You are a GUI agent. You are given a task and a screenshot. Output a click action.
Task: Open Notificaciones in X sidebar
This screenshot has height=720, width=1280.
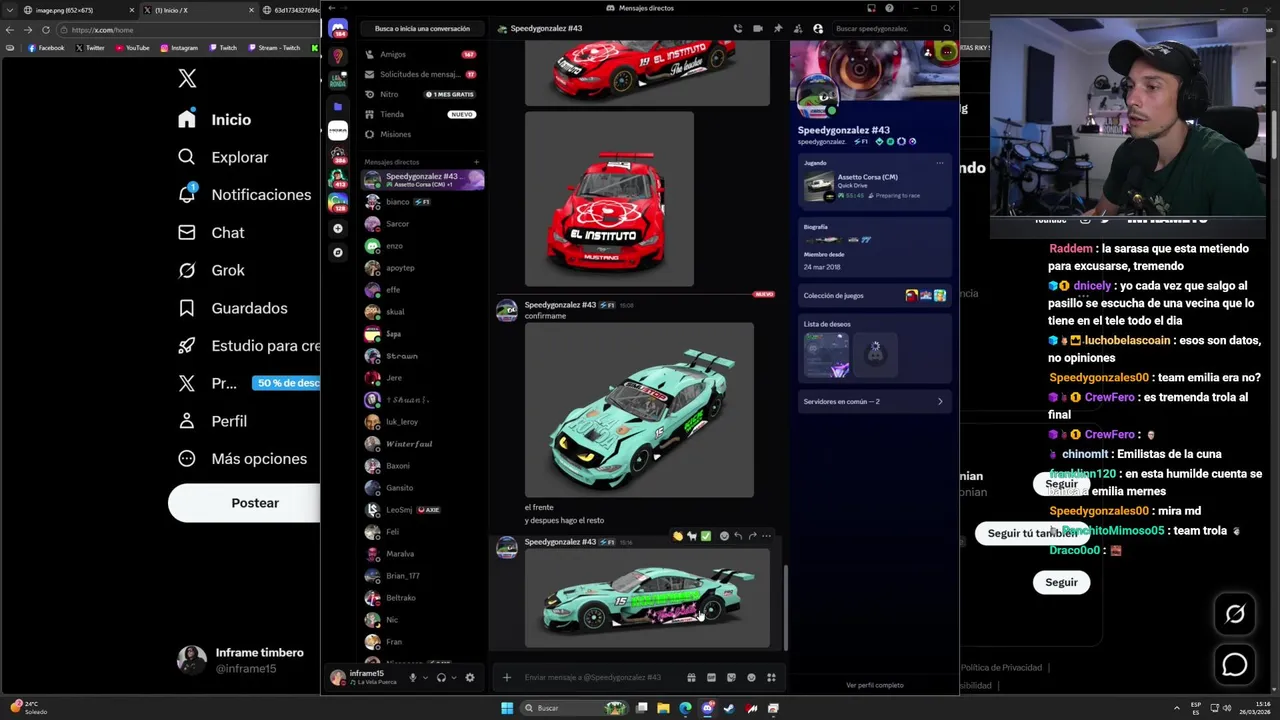coord(245,195)
